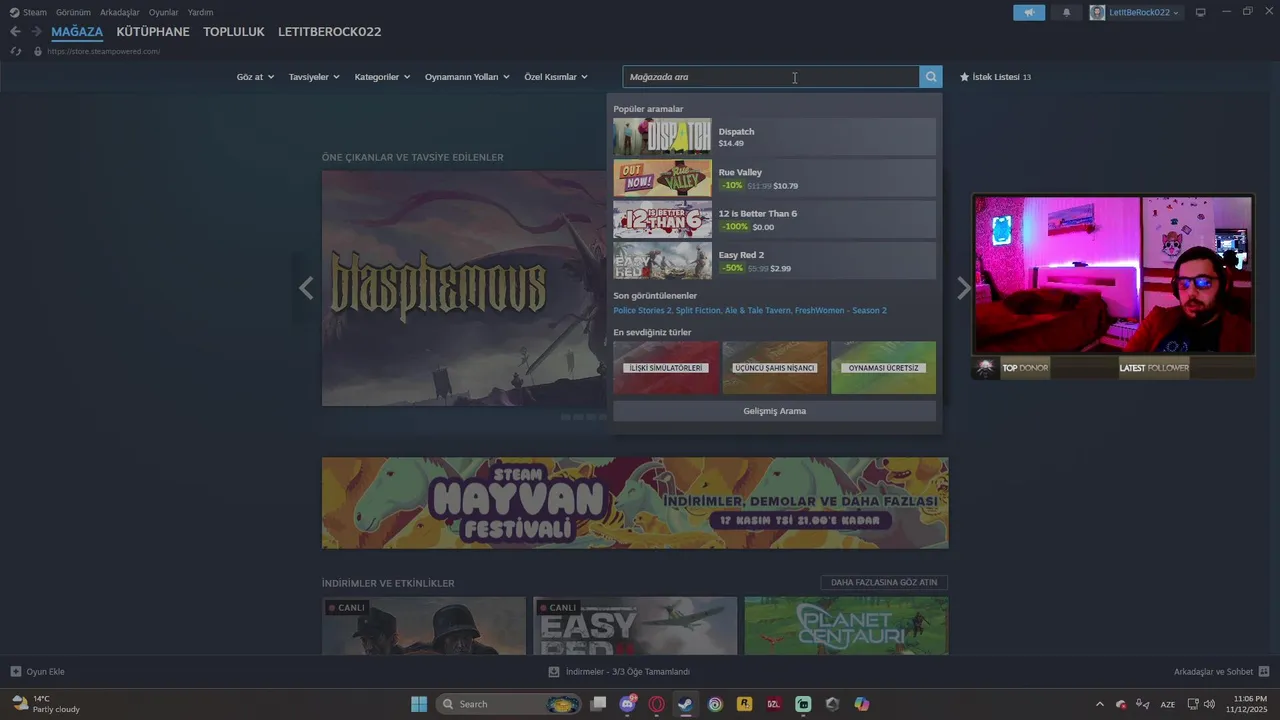Open the Yardım menu
1280x720 pixels.
pyautogui.click(x=200, y=12)
